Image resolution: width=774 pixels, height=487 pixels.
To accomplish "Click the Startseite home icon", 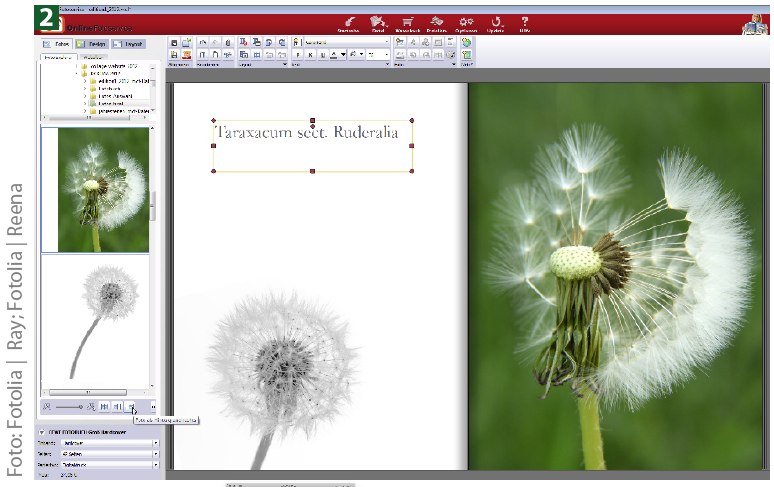I will [348, 22].
